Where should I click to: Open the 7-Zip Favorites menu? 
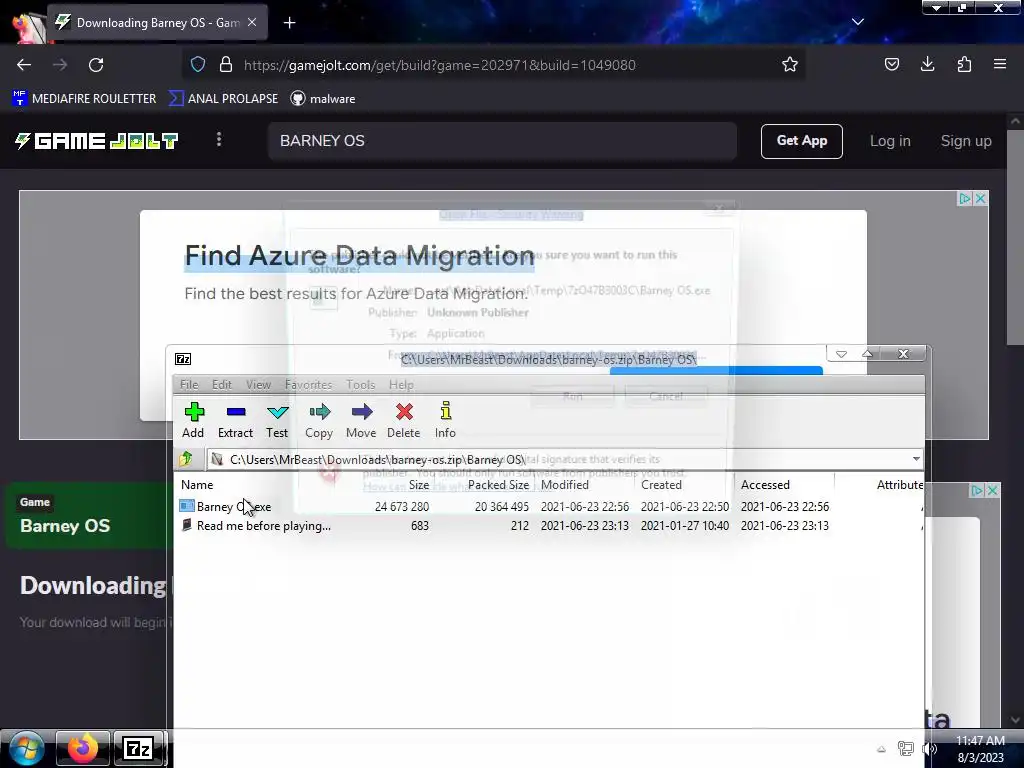308,385
